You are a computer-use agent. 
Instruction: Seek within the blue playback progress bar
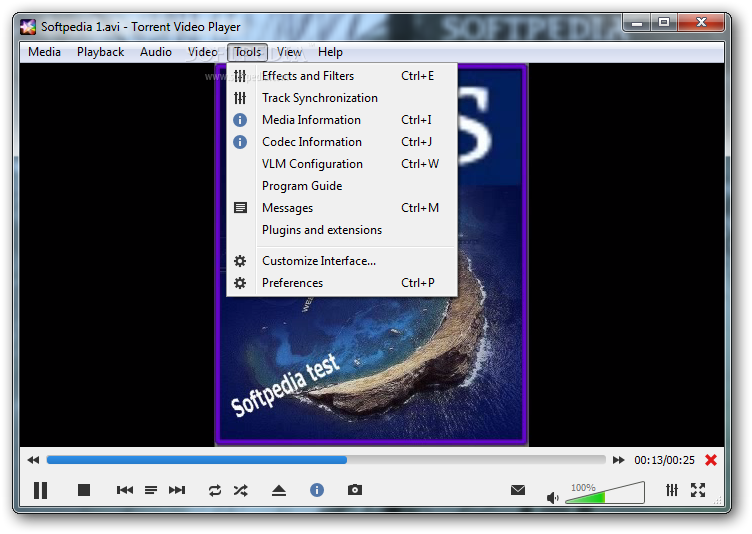[326, 460]
